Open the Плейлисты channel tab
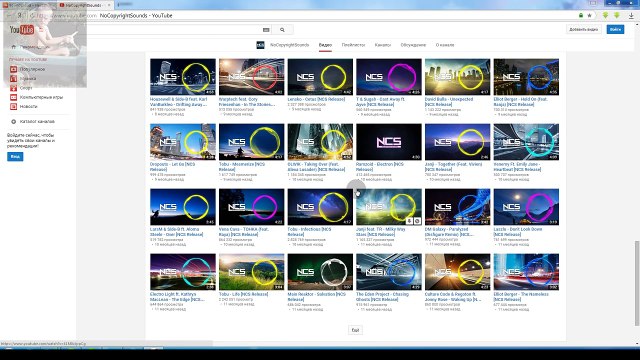This screenshot has width=640, height=360. pos(353,45)
